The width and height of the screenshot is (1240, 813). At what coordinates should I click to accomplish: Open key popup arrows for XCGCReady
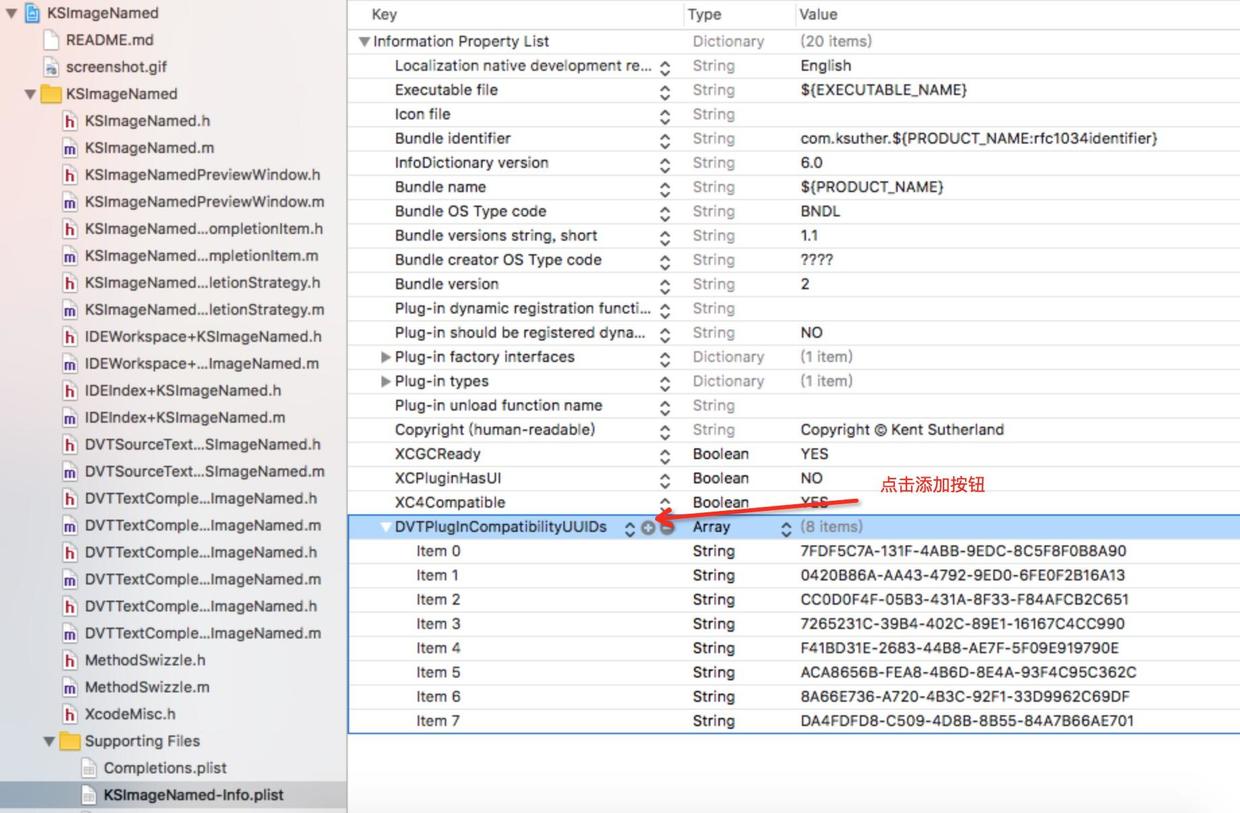[x=665, y=455]
